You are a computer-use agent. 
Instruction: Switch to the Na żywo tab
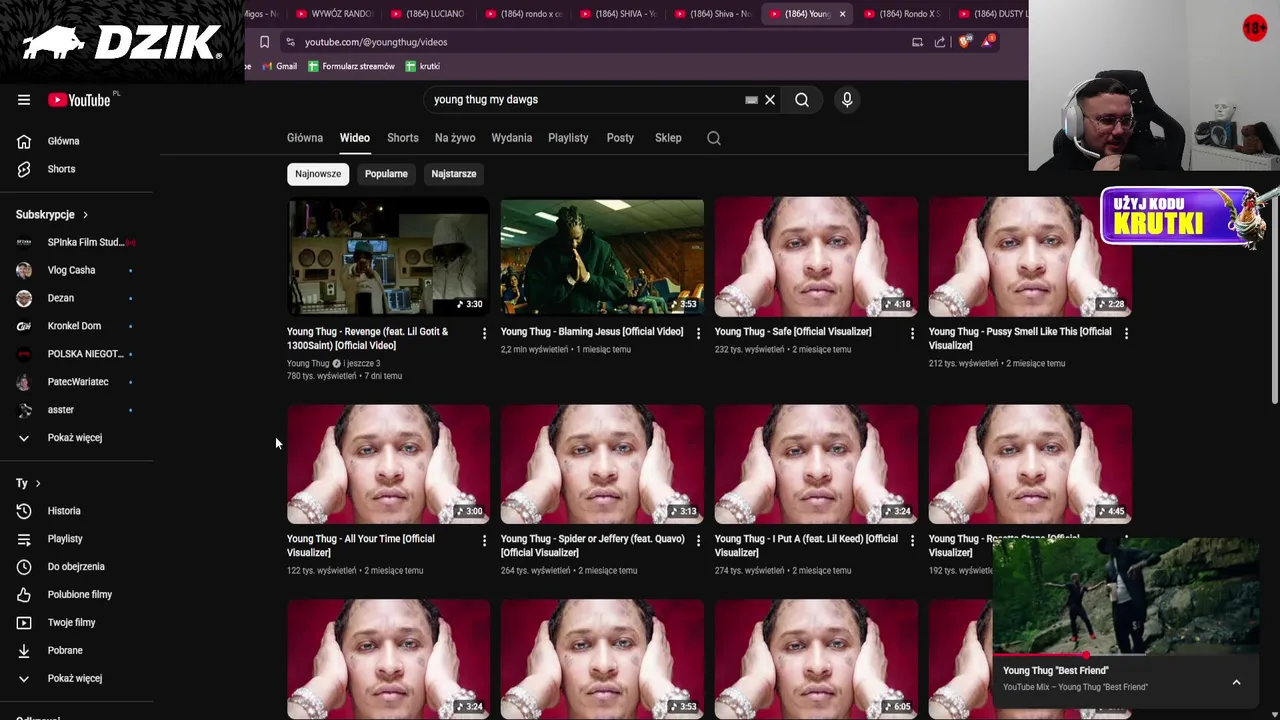click(455, 138)
